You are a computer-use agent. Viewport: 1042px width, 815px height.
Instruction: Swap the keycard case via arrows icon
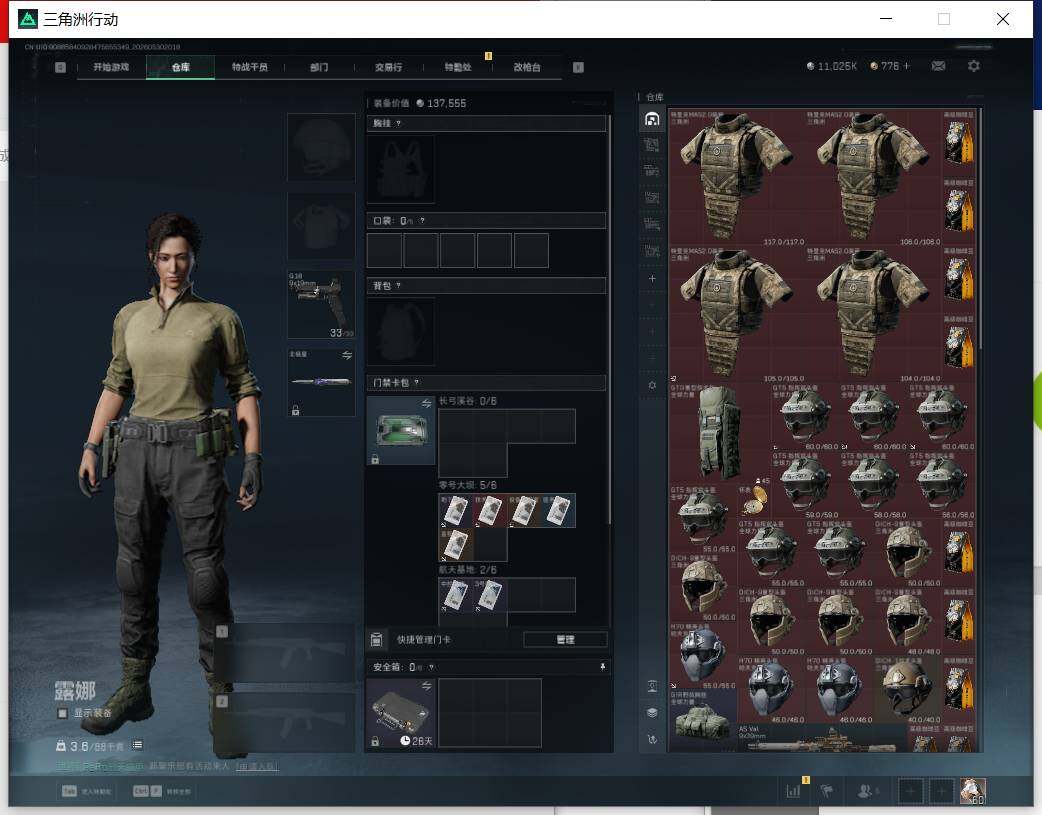pos(427,404)
